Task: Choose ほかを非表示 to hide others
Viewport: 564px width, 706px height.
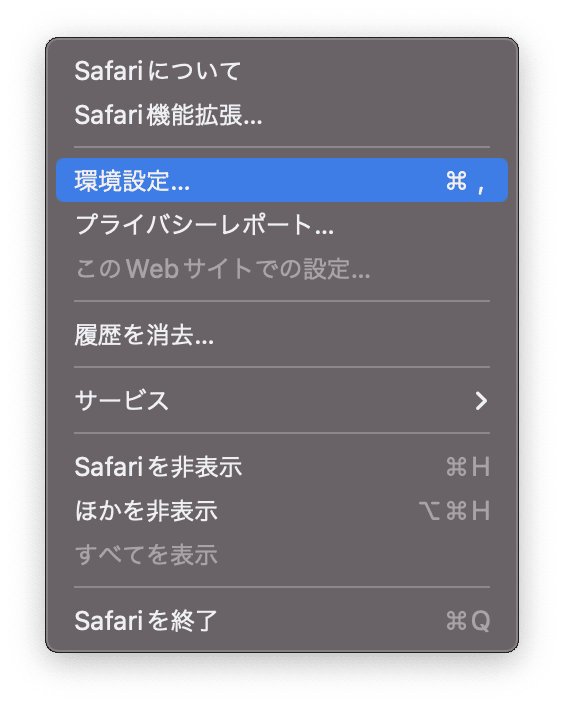Action: [282, 511]
